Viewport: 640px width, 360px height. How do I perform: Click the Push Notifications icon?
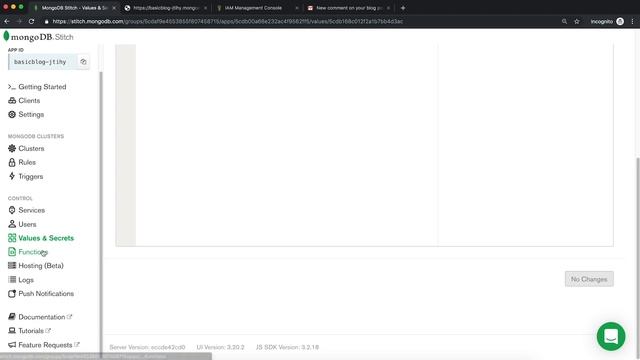12,294
